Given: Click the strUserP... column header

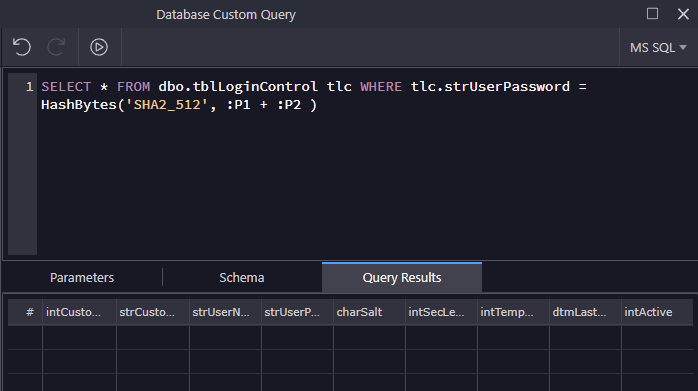Looking at the screenshot, I should (x=297, y=312).
